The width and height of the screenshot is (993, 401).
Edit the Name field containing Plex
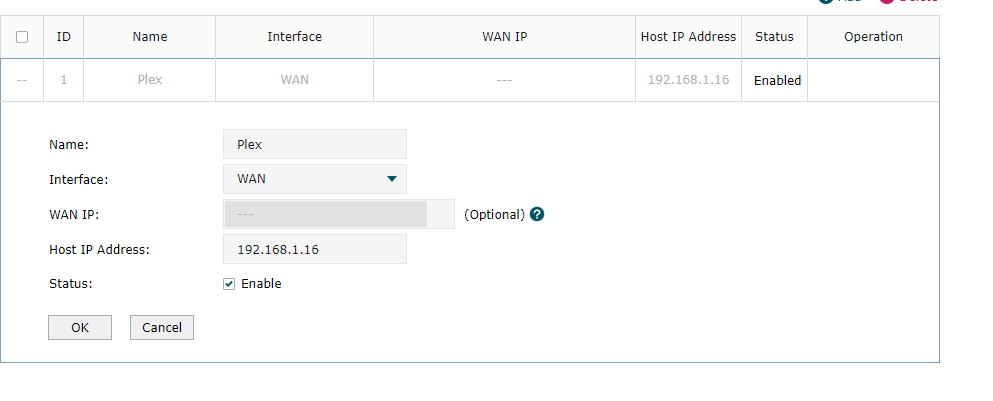coord(315,144)
